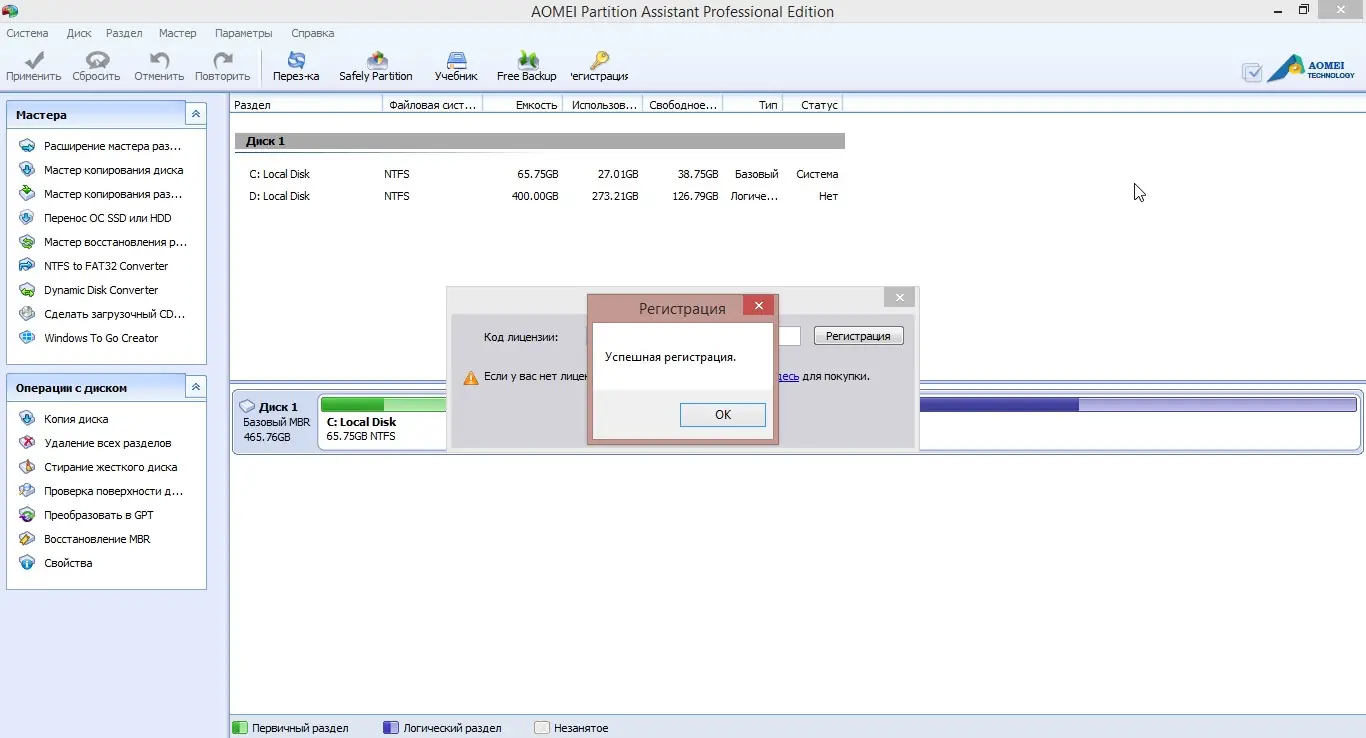
Task: Click the Базовый type cell
Action: click(756, 174)
